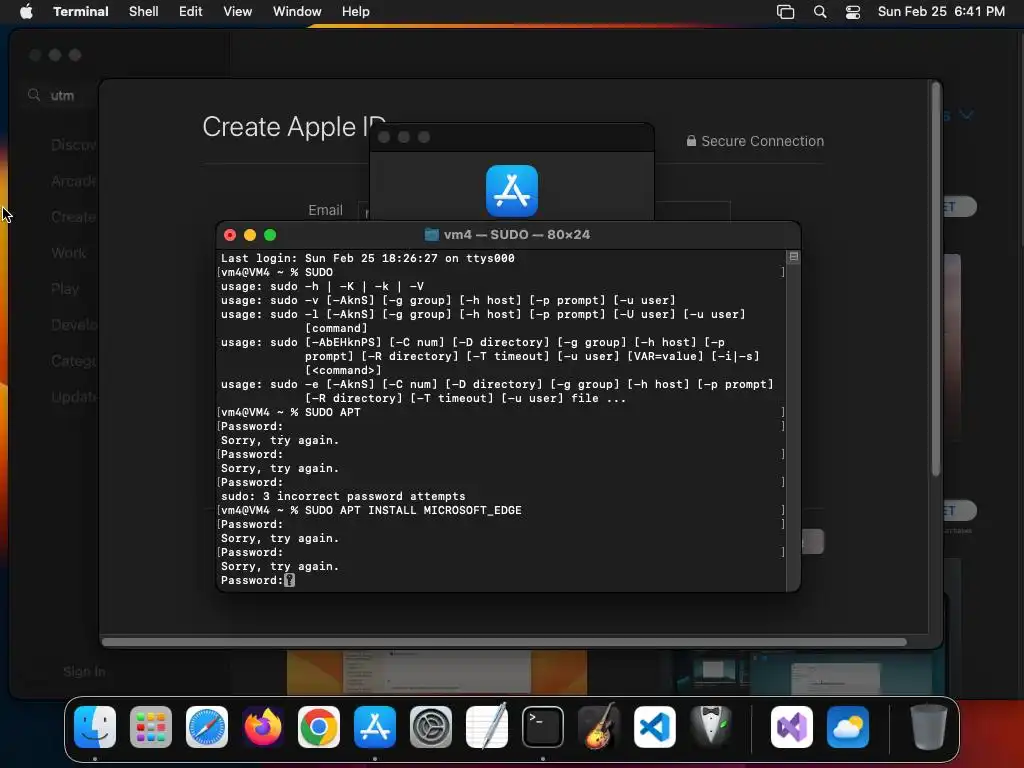Open the Edit menu
Screen dimensions: 1024x768
[191, 12]
